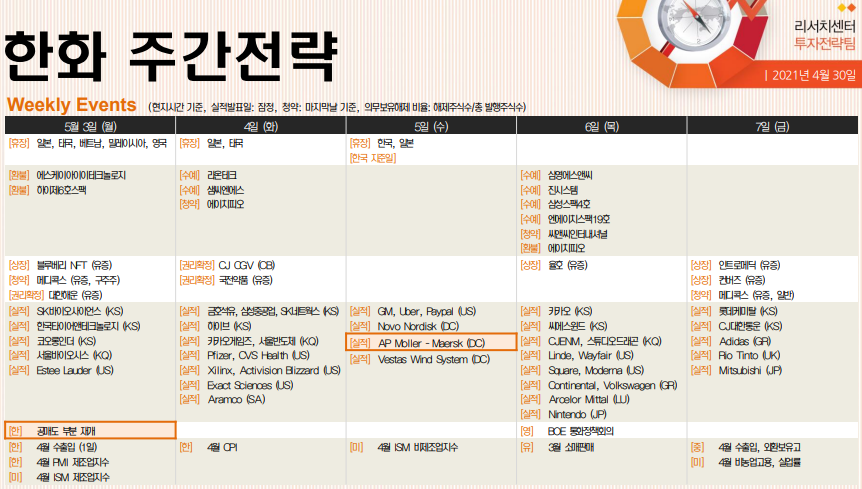Click the '한화 주간전략' title
The width and height of the screenshot is (862, 489).
coord(171,57)
